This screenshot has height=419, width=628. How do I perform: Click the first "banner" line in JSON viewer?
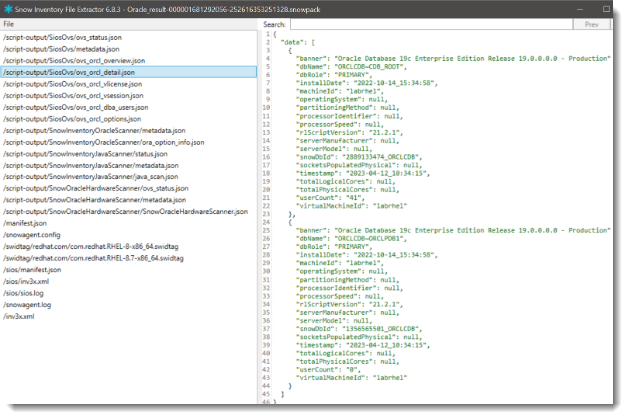tap(453, 58)
